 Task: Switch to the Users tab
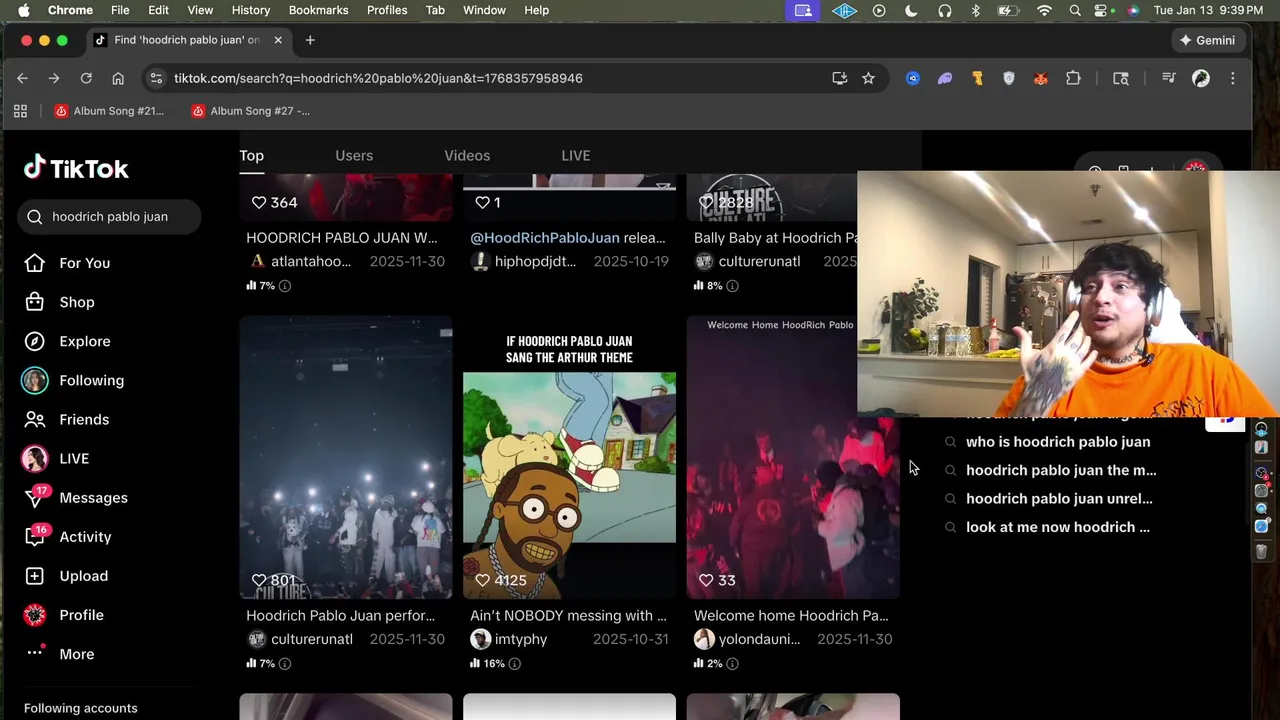coord(354,155)
